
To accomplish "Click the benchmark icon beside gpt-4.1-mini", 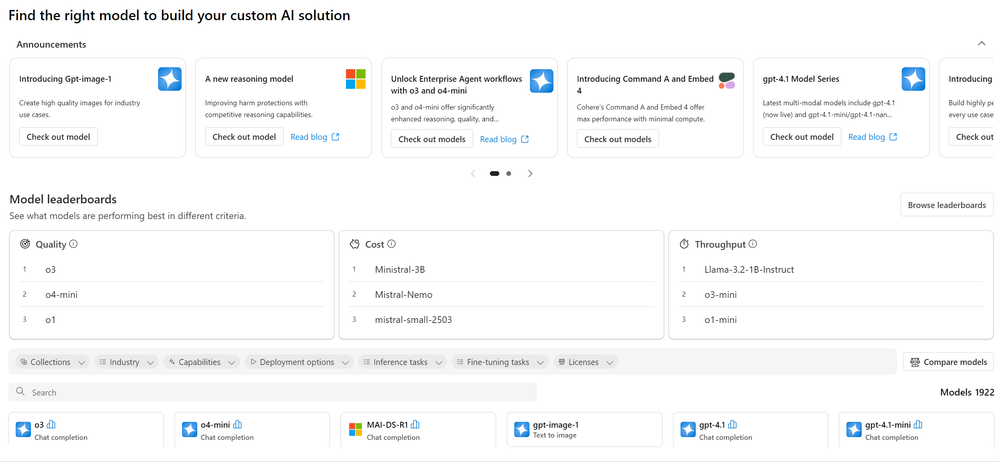I will 918,425.
